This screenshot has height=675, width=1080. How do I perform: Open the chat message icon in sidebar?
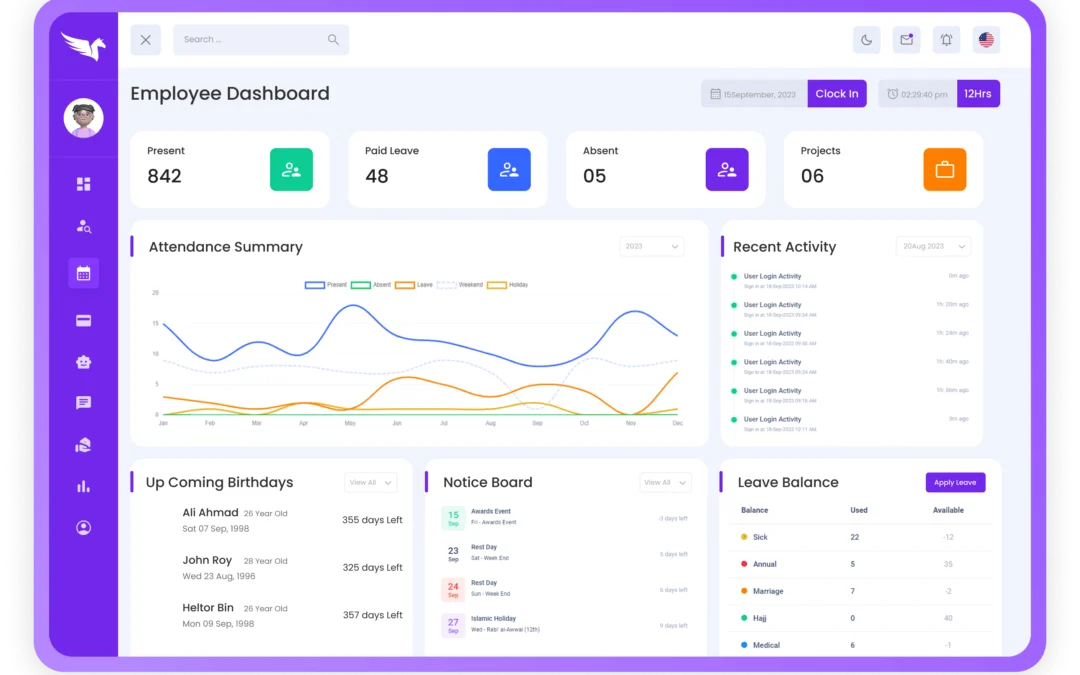click(x=83, y=403)
